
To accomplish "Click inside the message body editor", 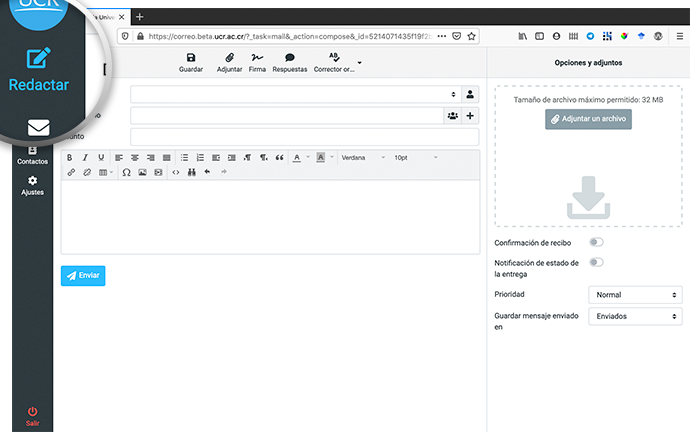I will pos(270,215).
